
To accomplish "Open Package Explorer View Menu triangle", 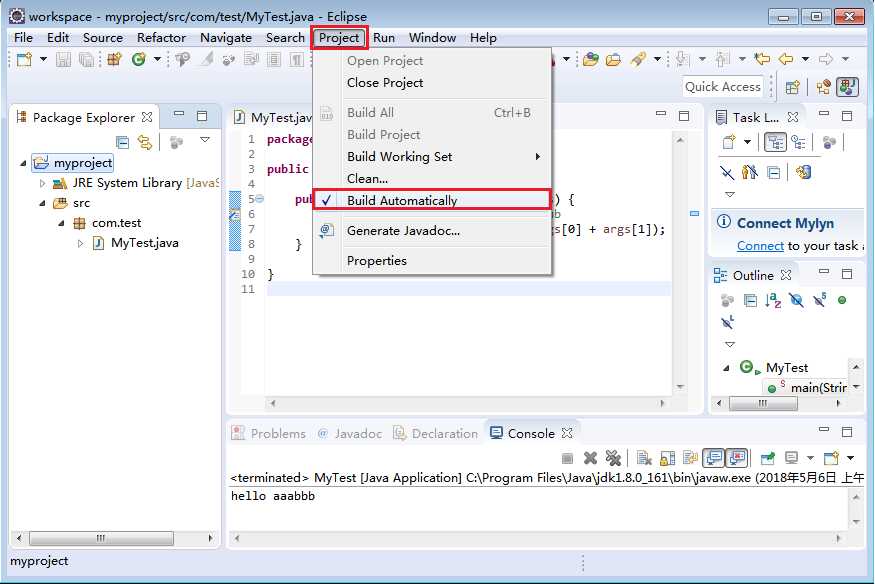I will [205, 139].
